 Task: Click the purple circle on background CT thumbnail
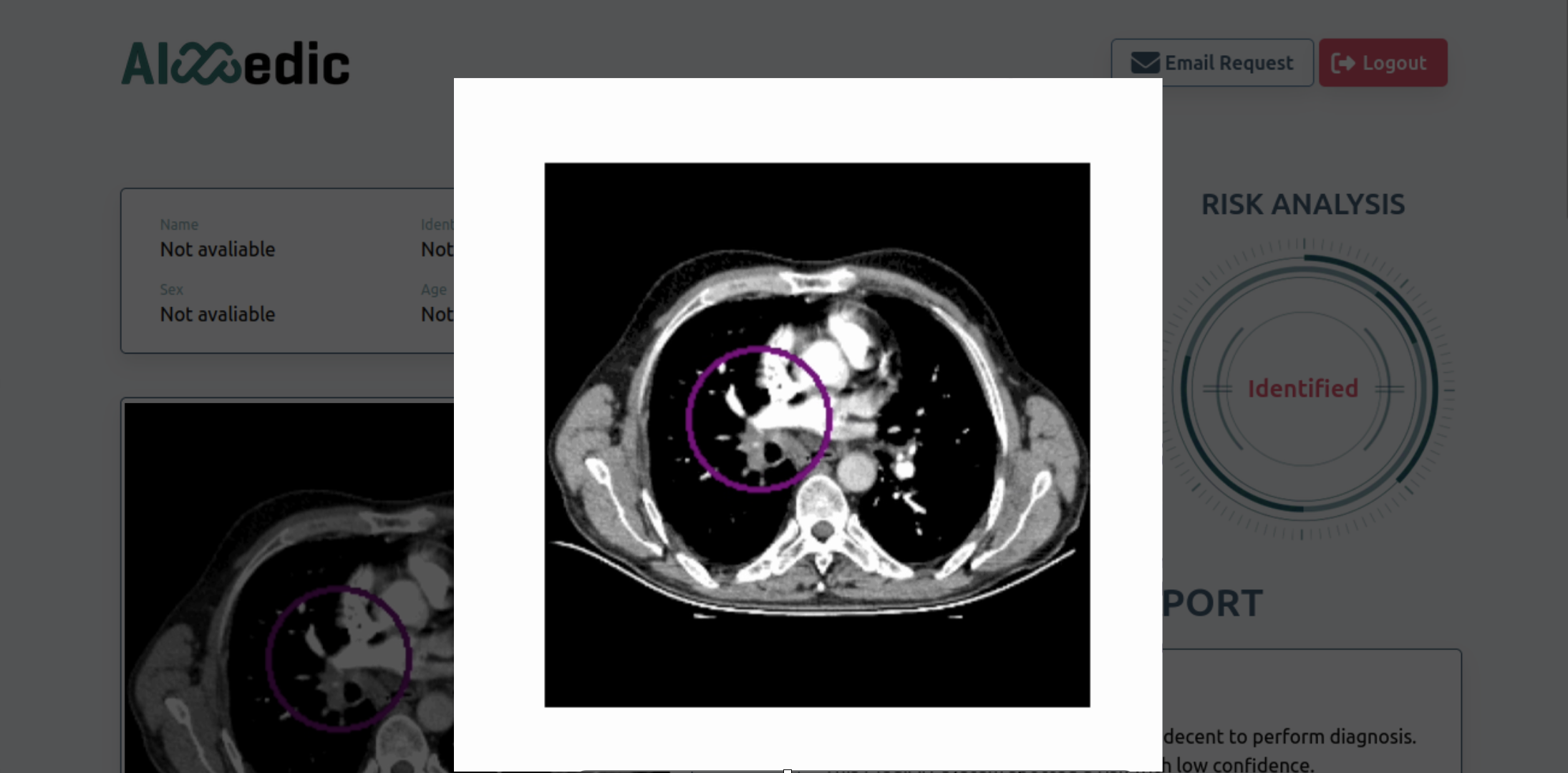(339, 658)
